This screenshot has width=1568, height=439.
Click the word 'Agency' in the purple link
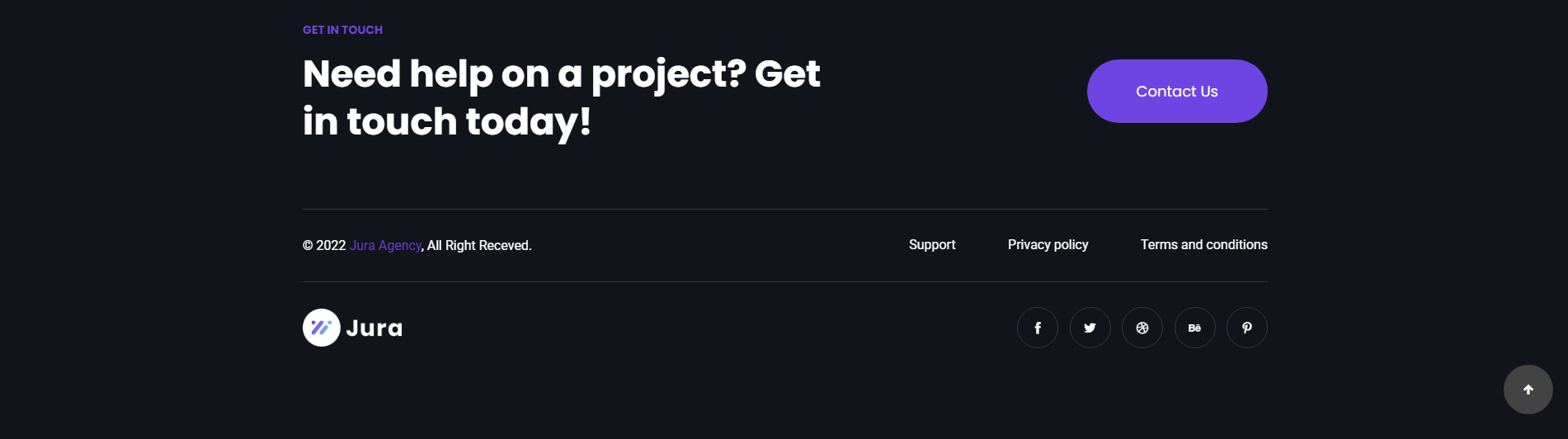[x=400, y=246]
